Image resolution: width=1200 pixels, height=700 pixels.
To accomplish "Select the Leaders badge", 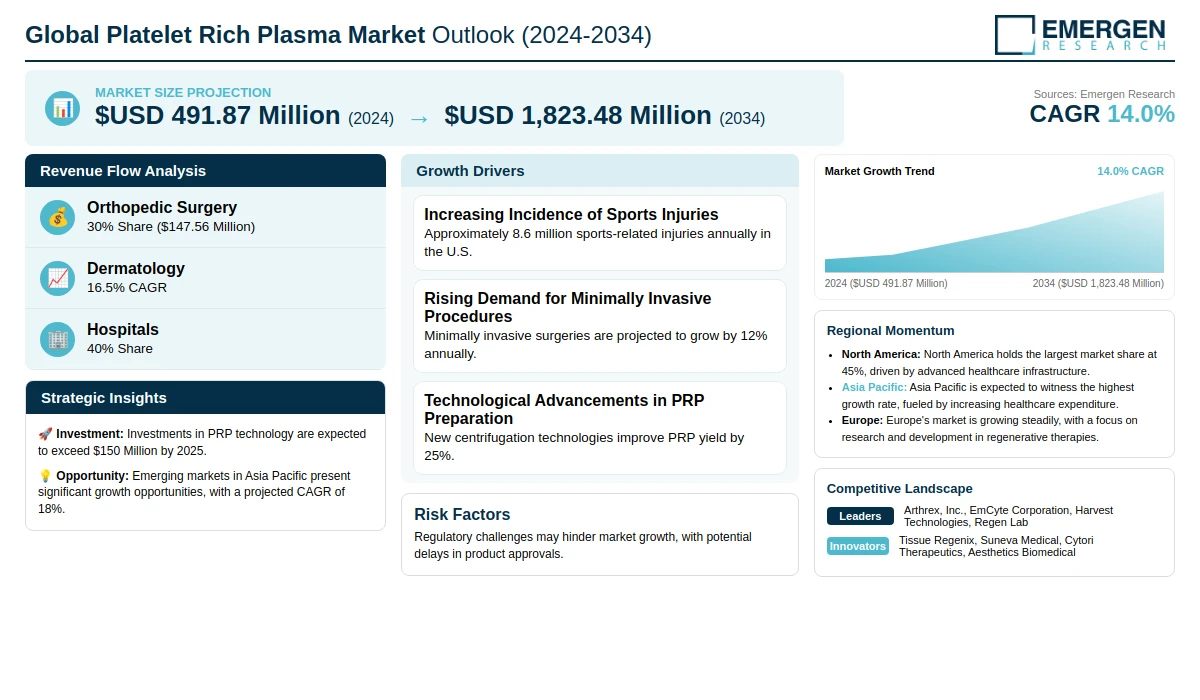I will [x=860, y=516].
